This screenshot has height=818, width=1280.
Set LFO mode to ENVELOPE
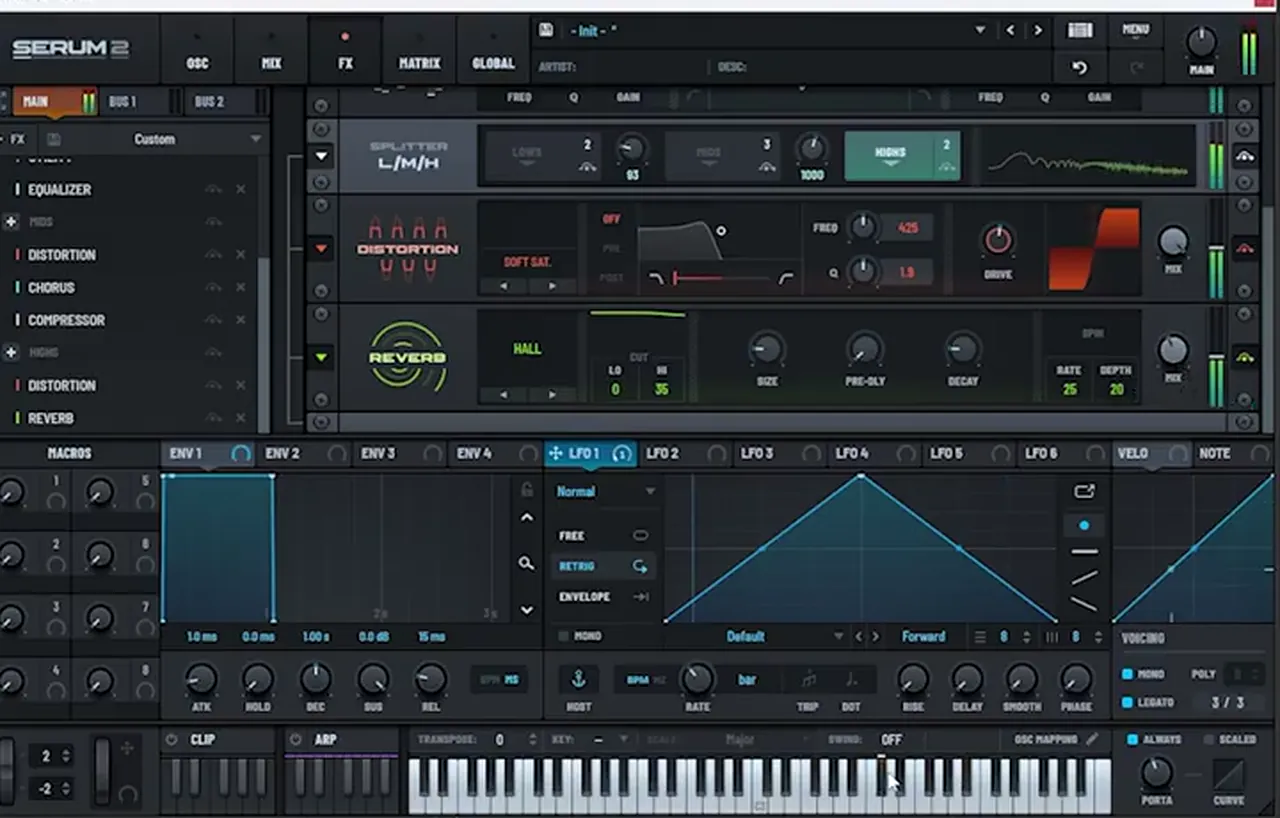(x=604, y=597)
